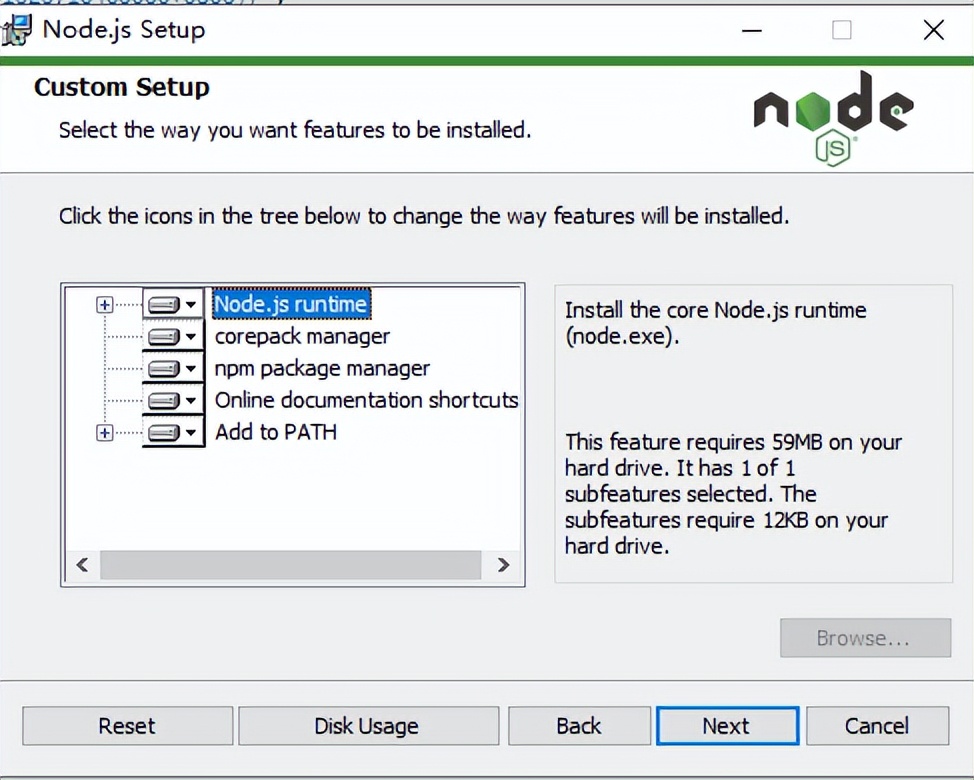Image resolution: width=974 pixels, height=780 pixels.
Task: Open install options dropdown for Node.js runtime
Action: (173, 304)
